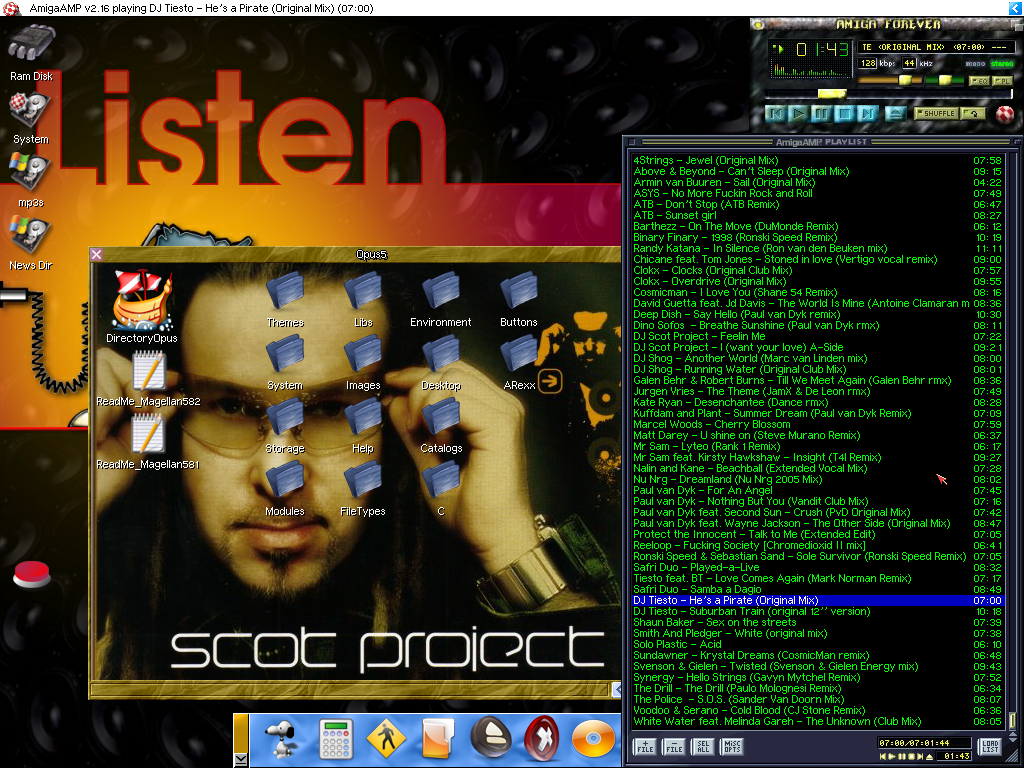Collapse the dock using its arrow button
The image size is (1024, 768).
tap(241, 759)
